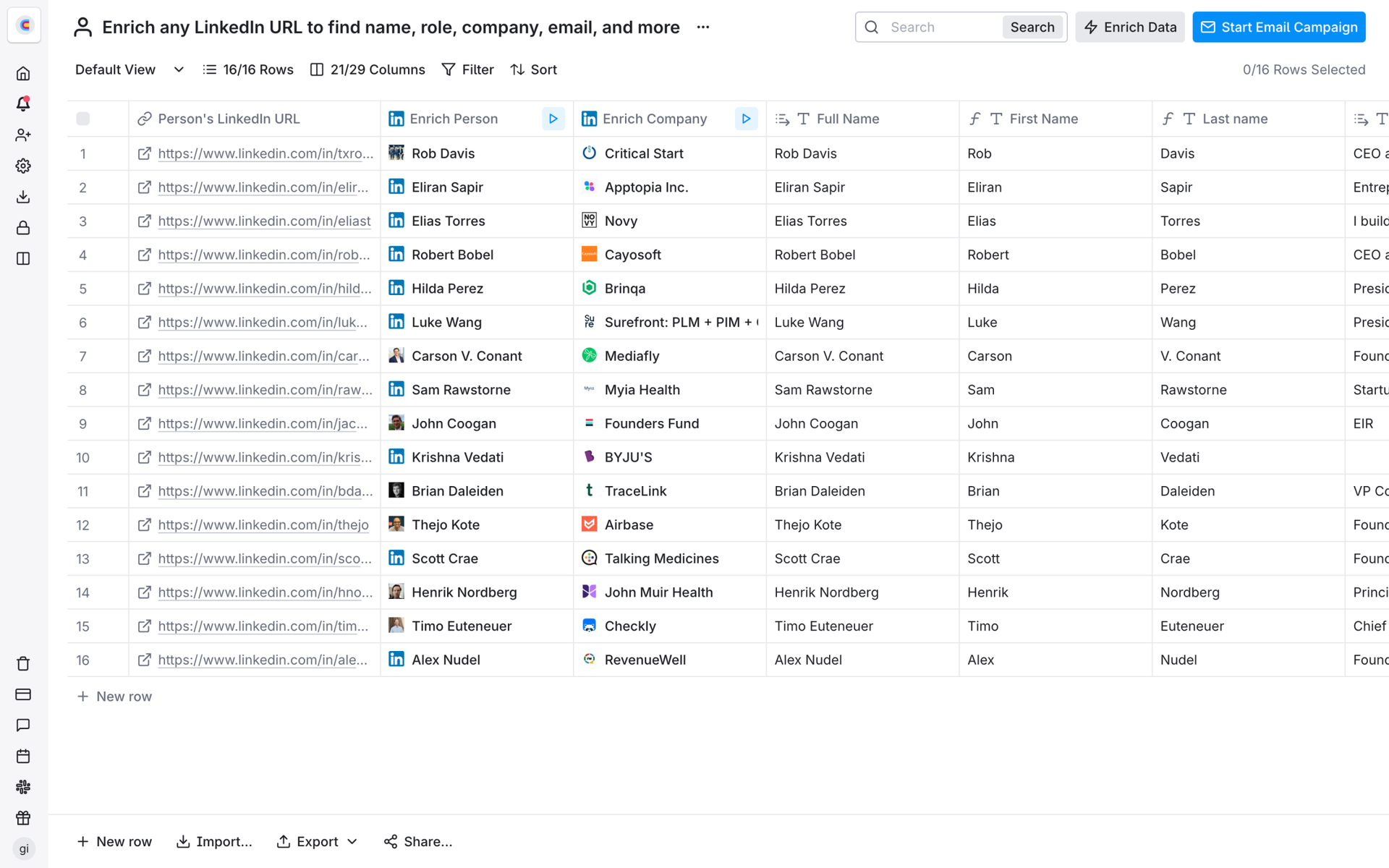Open external link icon in row 16

(145, 660)
